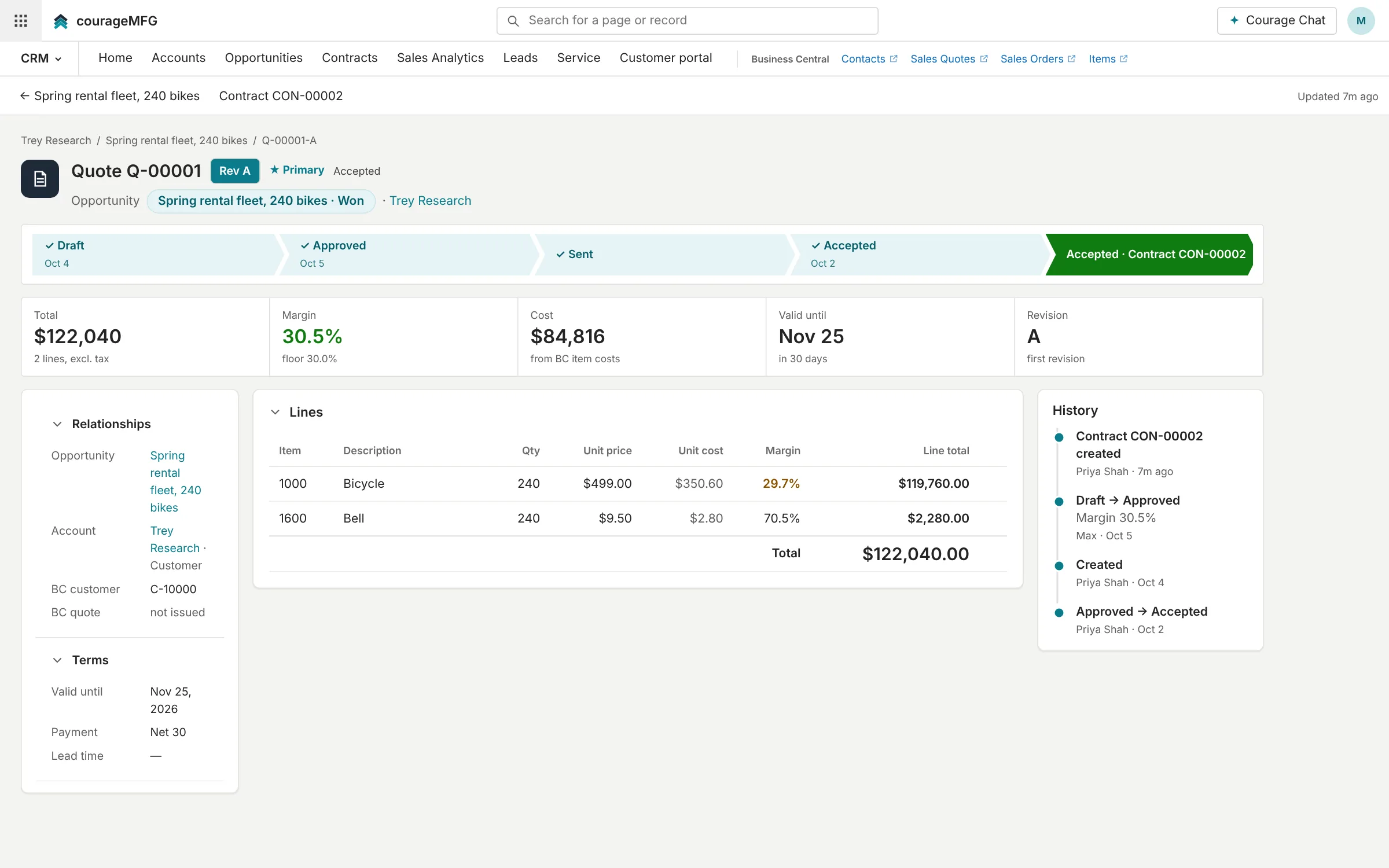Open Trey Research link beside opportunity pill
Image resolution: width=1389 pixels, height=868 pixels.
[431, 201]
